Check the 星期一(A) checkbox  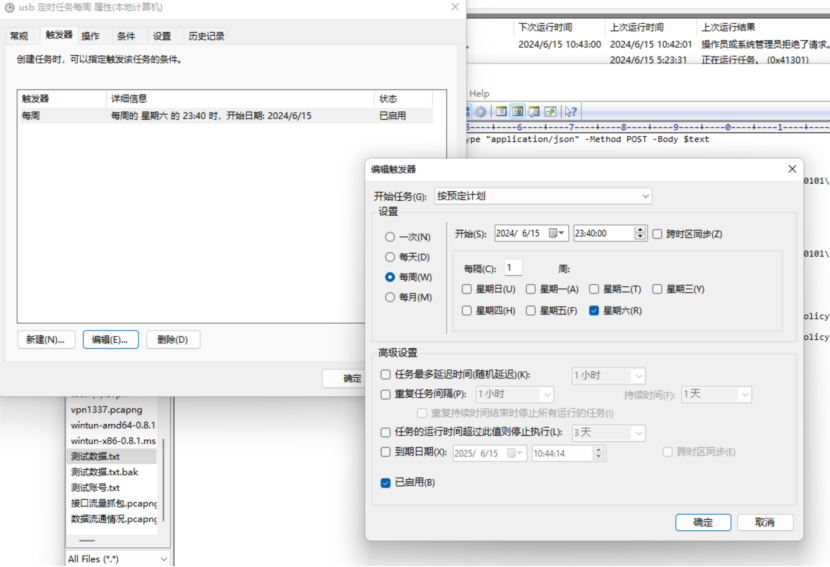pos(530,289)
